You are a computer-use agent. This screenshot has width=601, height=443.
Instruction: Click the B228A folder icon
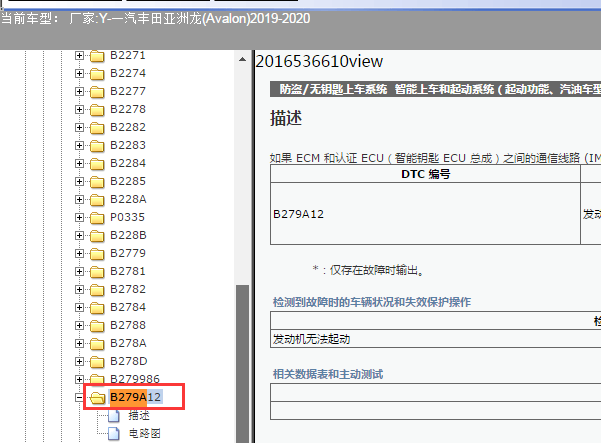97,200
